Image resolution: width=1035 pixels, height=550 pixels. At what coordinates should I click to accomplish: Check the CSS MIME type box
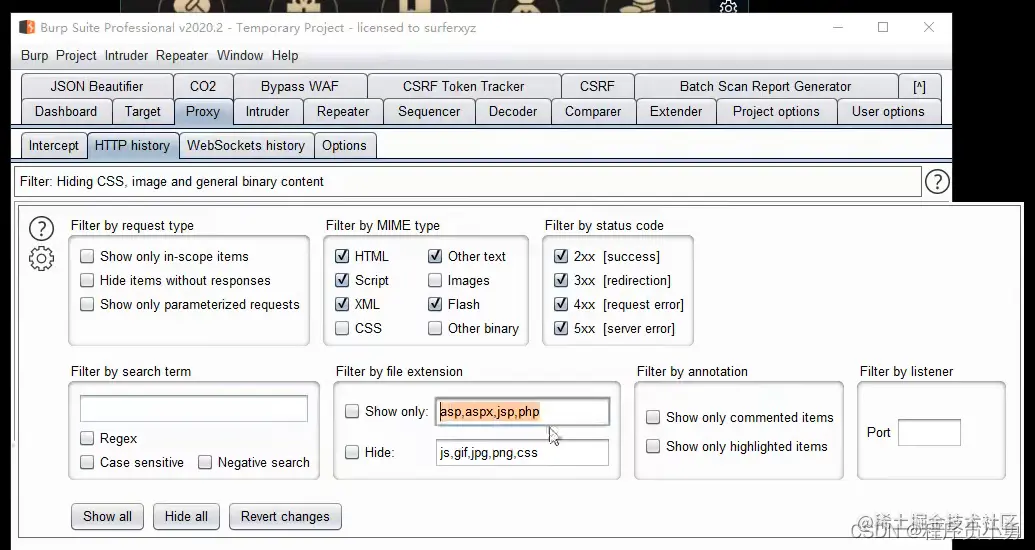(342, 328)
